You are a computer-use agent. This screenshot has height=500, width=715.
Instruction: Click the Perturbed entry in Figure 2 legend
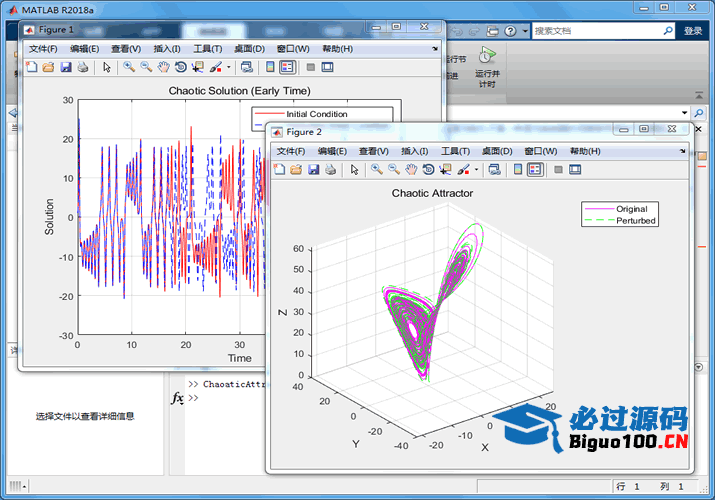636,220
